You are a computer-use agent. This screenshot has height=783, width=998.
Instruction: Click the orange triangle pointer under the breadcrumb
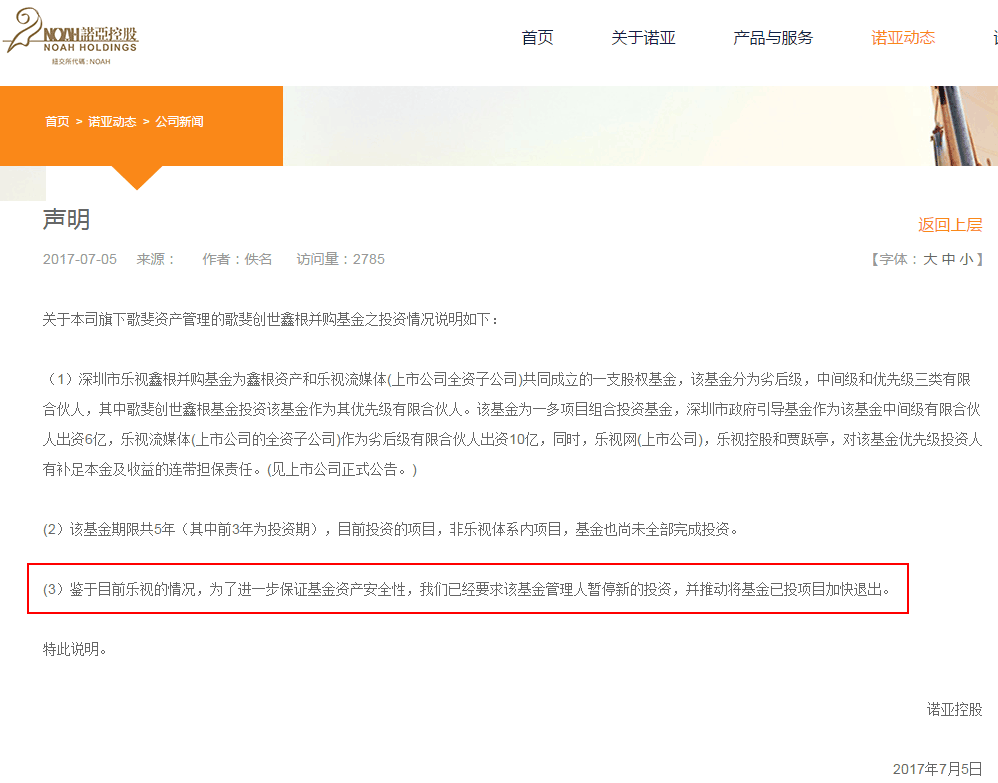[136, 177]
